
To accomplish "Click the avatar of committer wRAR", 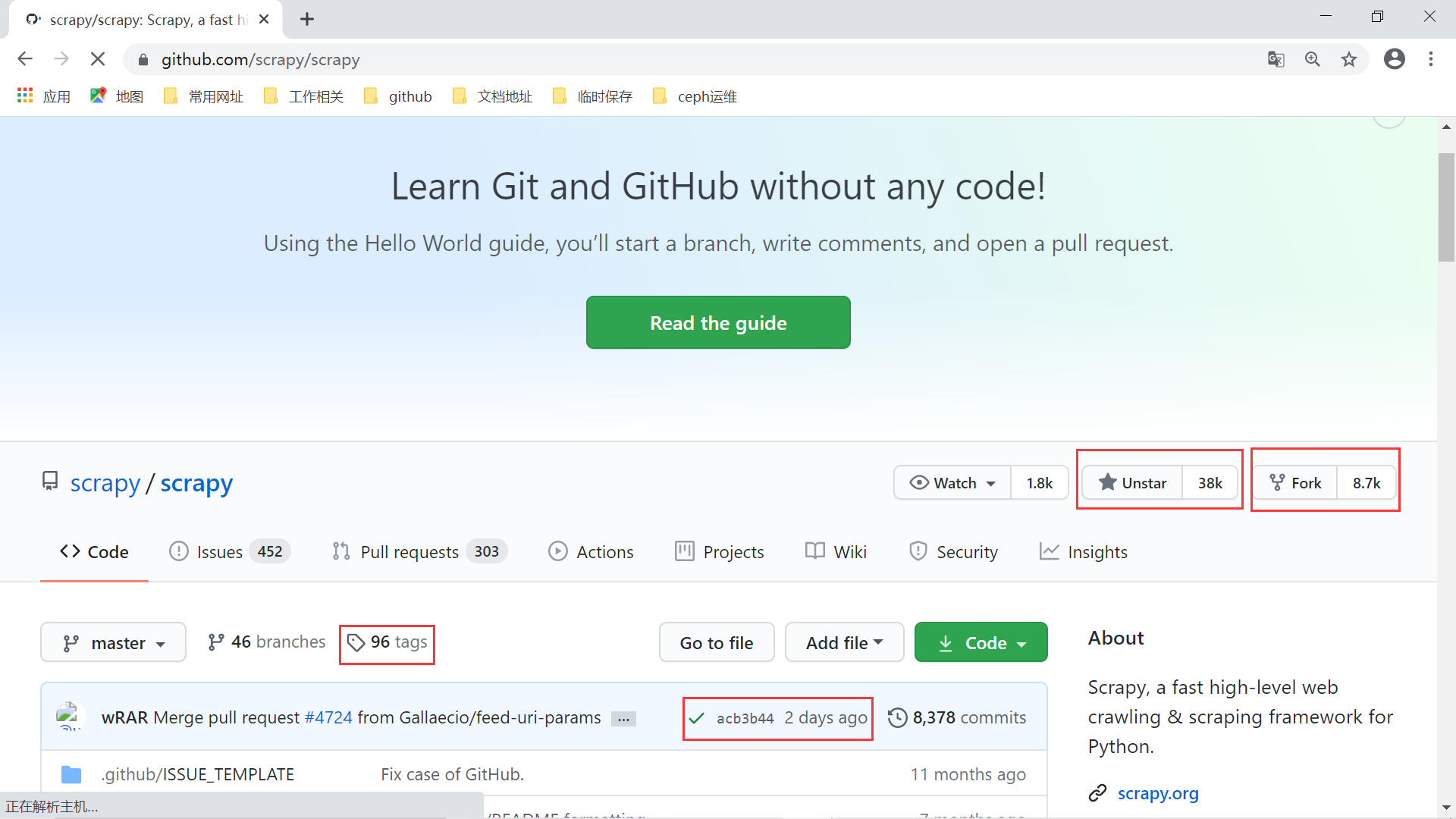I will 69,717.
